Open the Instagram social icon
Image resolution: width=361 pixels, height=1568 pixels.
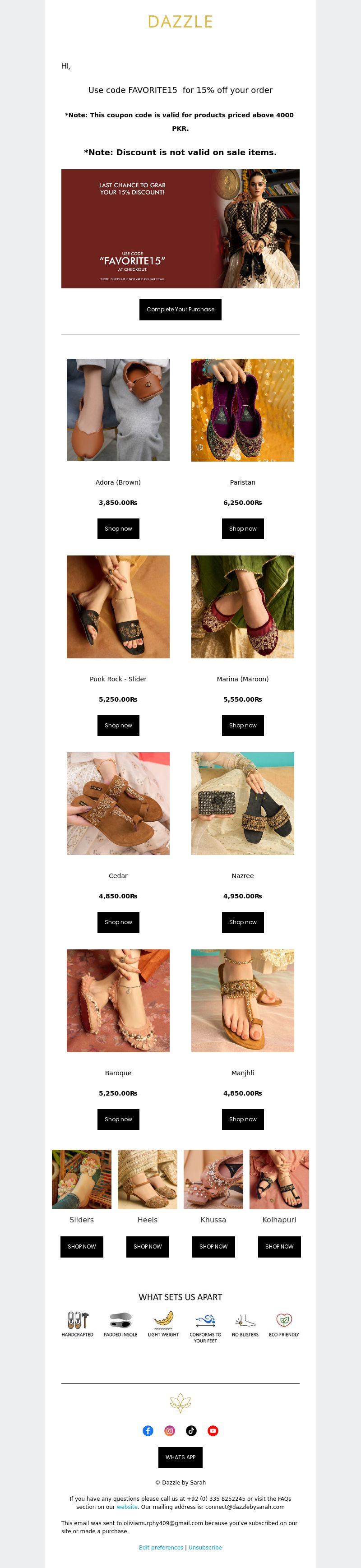(x=170, y=1430)
